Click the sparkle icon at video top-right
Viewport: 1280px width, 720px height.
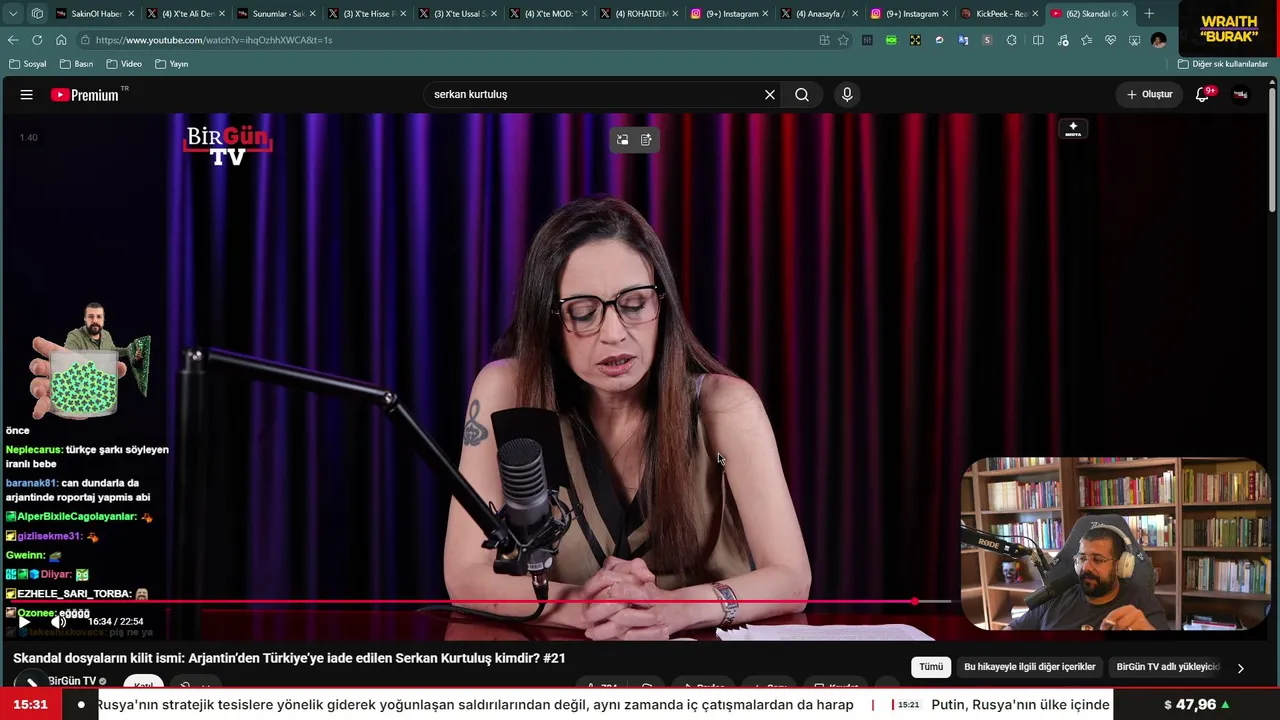coord(1073,129)
